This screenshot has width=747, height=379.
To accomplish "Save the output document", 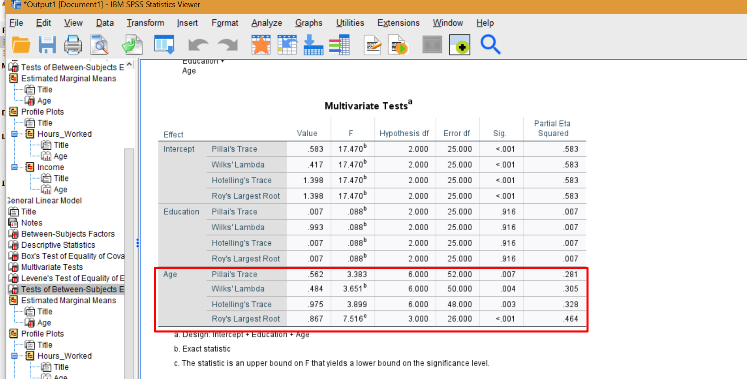I will click(47, 45).
